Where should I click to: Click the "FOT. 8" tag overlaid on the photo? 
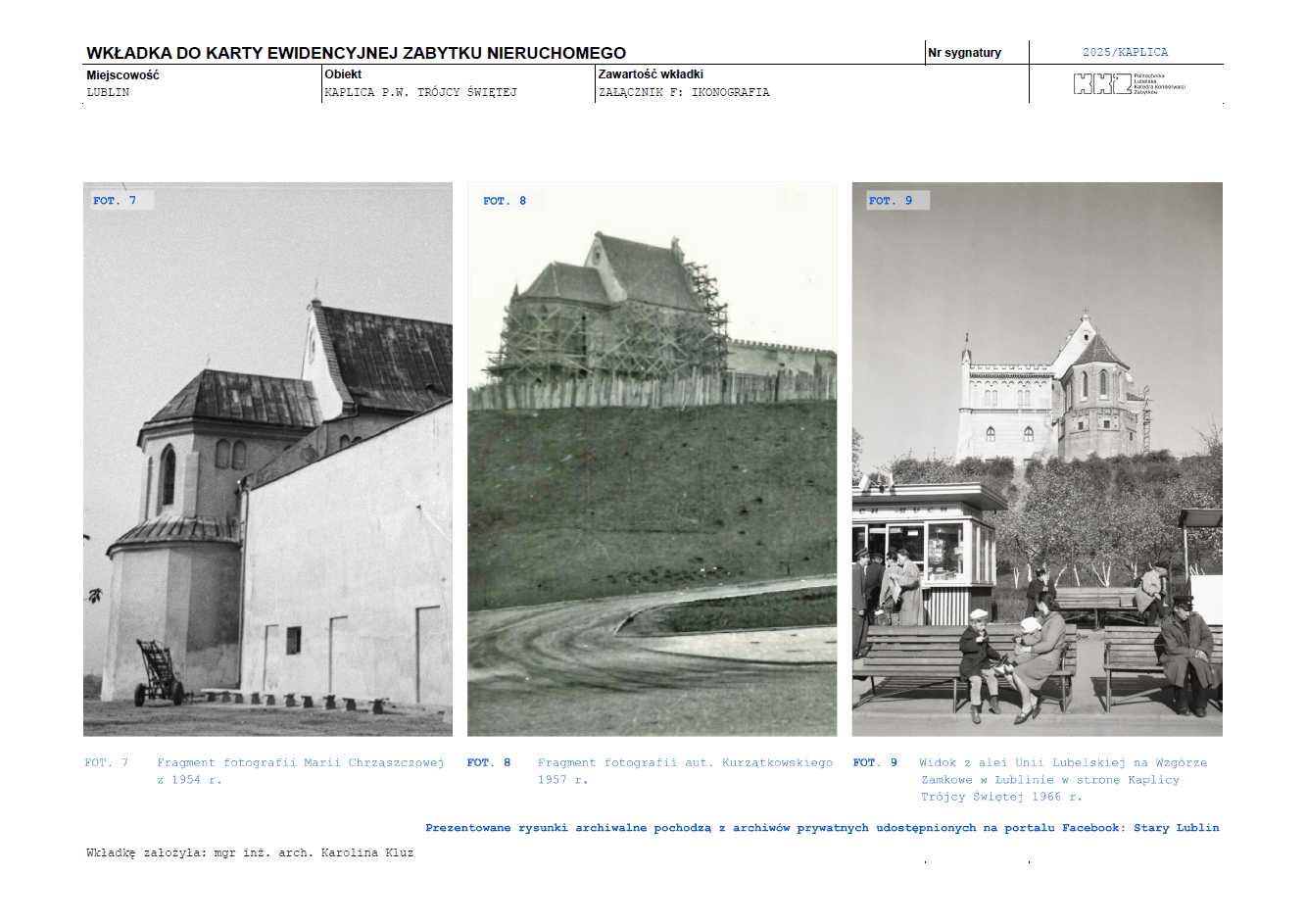505,201
